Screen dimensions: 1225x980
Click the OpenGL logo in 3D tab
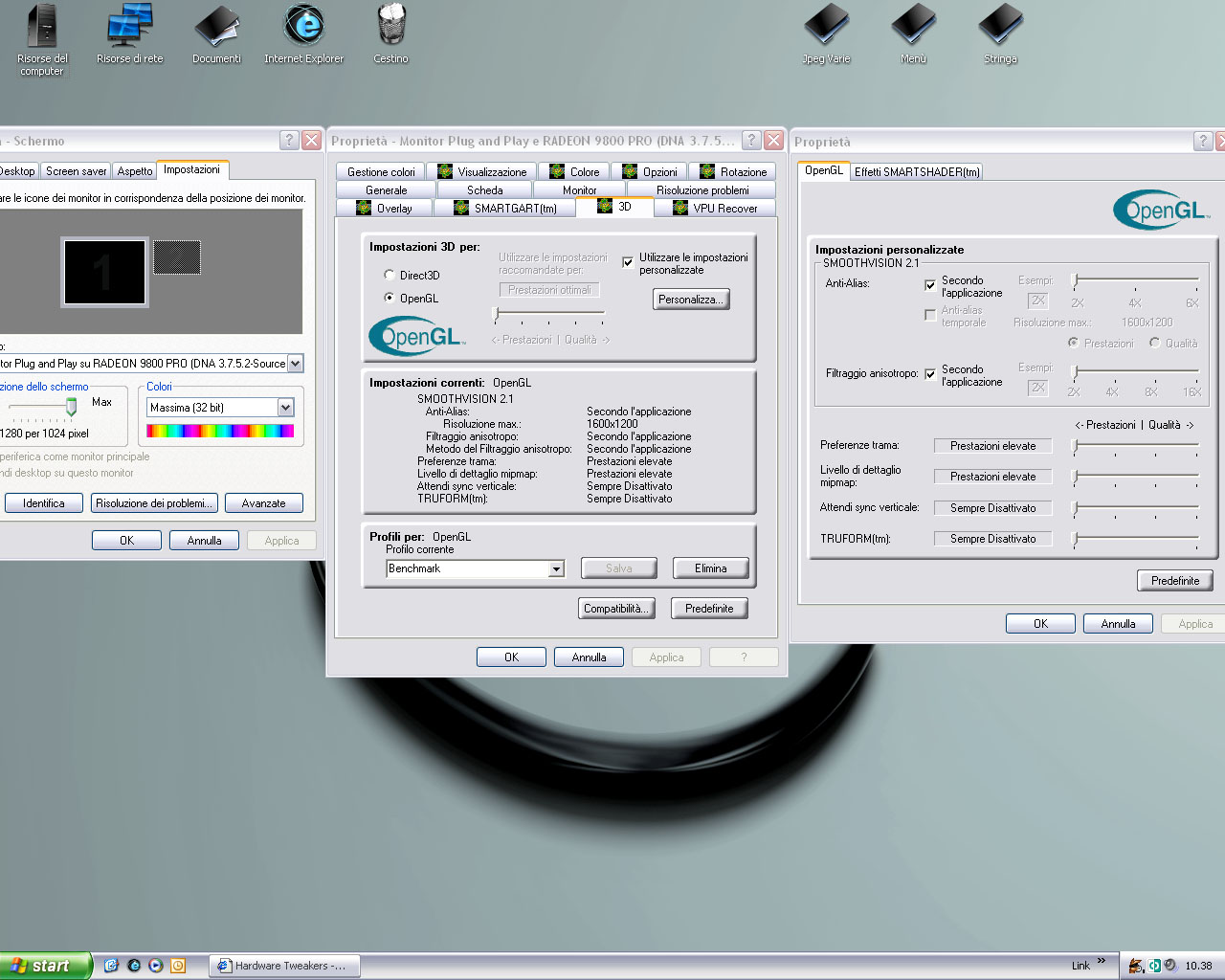(417, 336)
